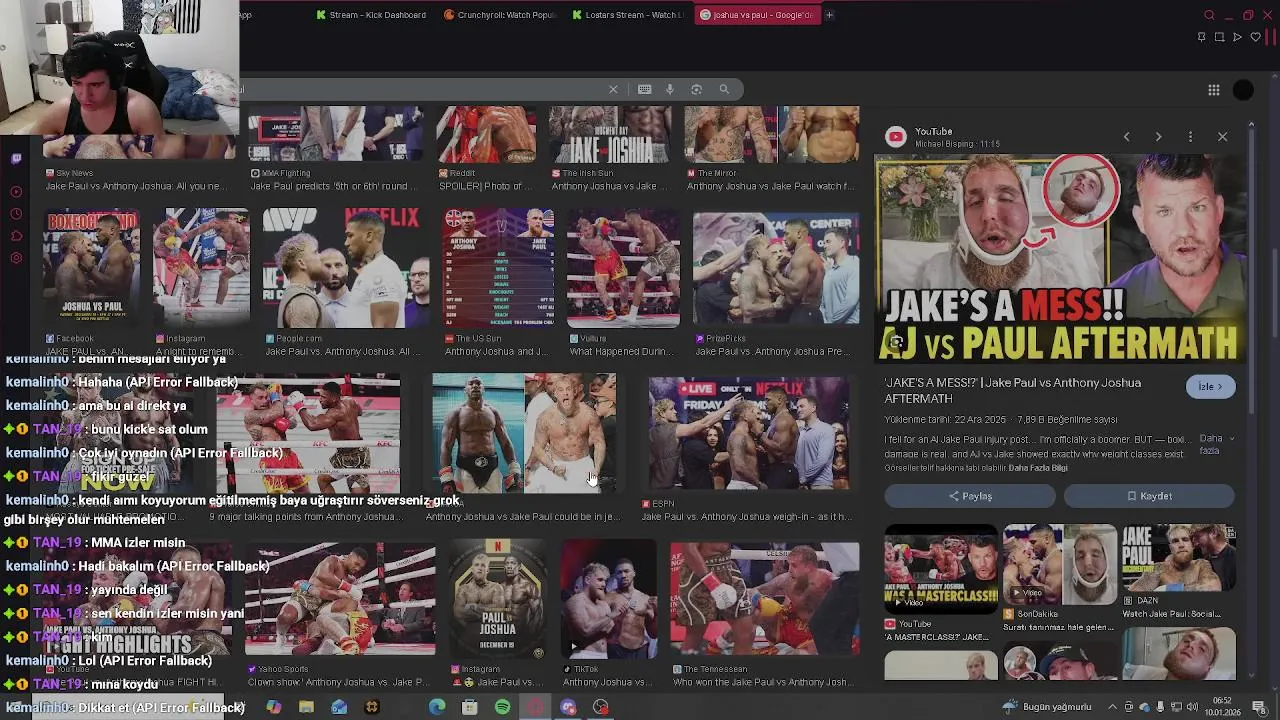Open Daha Fazla Bilgi copyright link
1280x720 pixels.
click(1038, 468)
